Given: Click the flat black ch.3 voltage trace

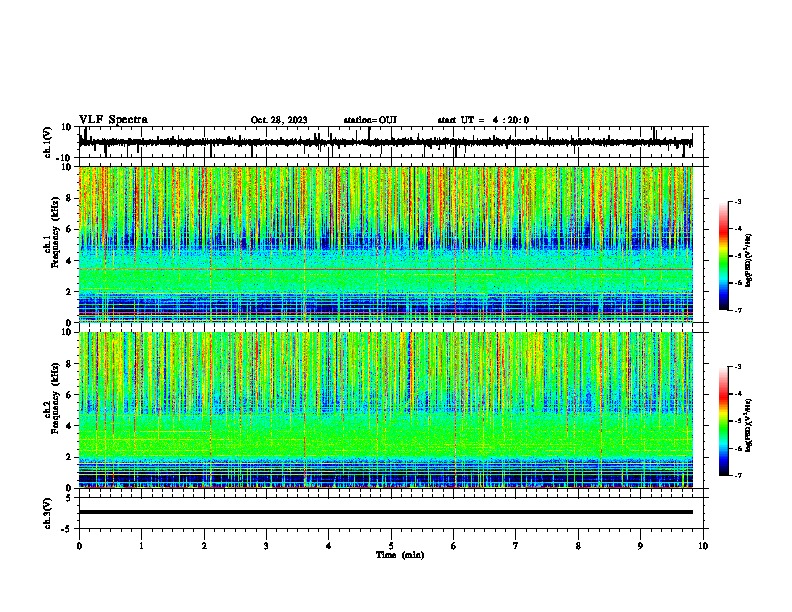Looking at the screenshot, I should [x=386, y=512].
